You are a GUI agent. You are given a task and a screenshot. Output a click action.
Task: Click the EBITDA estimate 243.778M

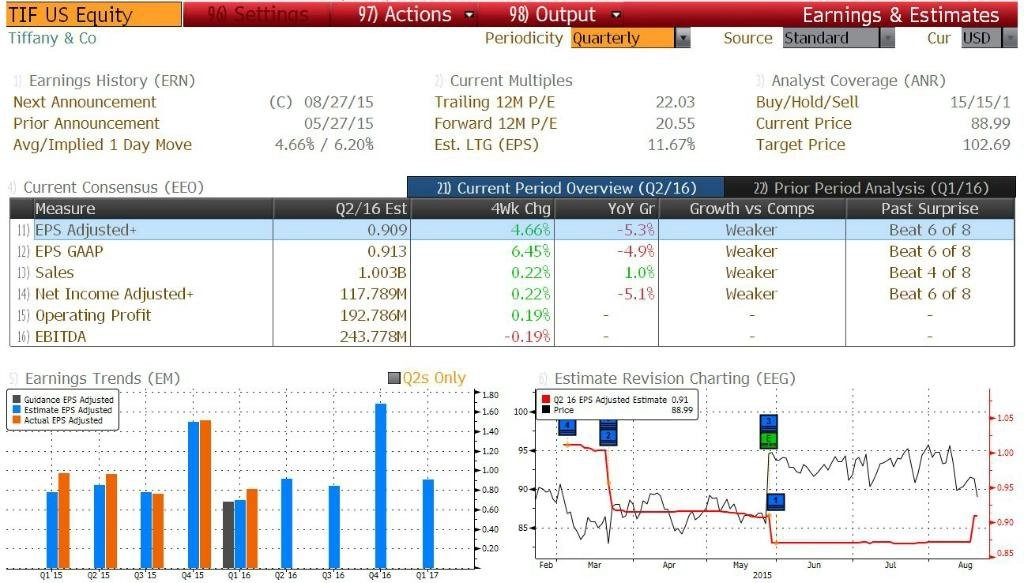point(373,337)
